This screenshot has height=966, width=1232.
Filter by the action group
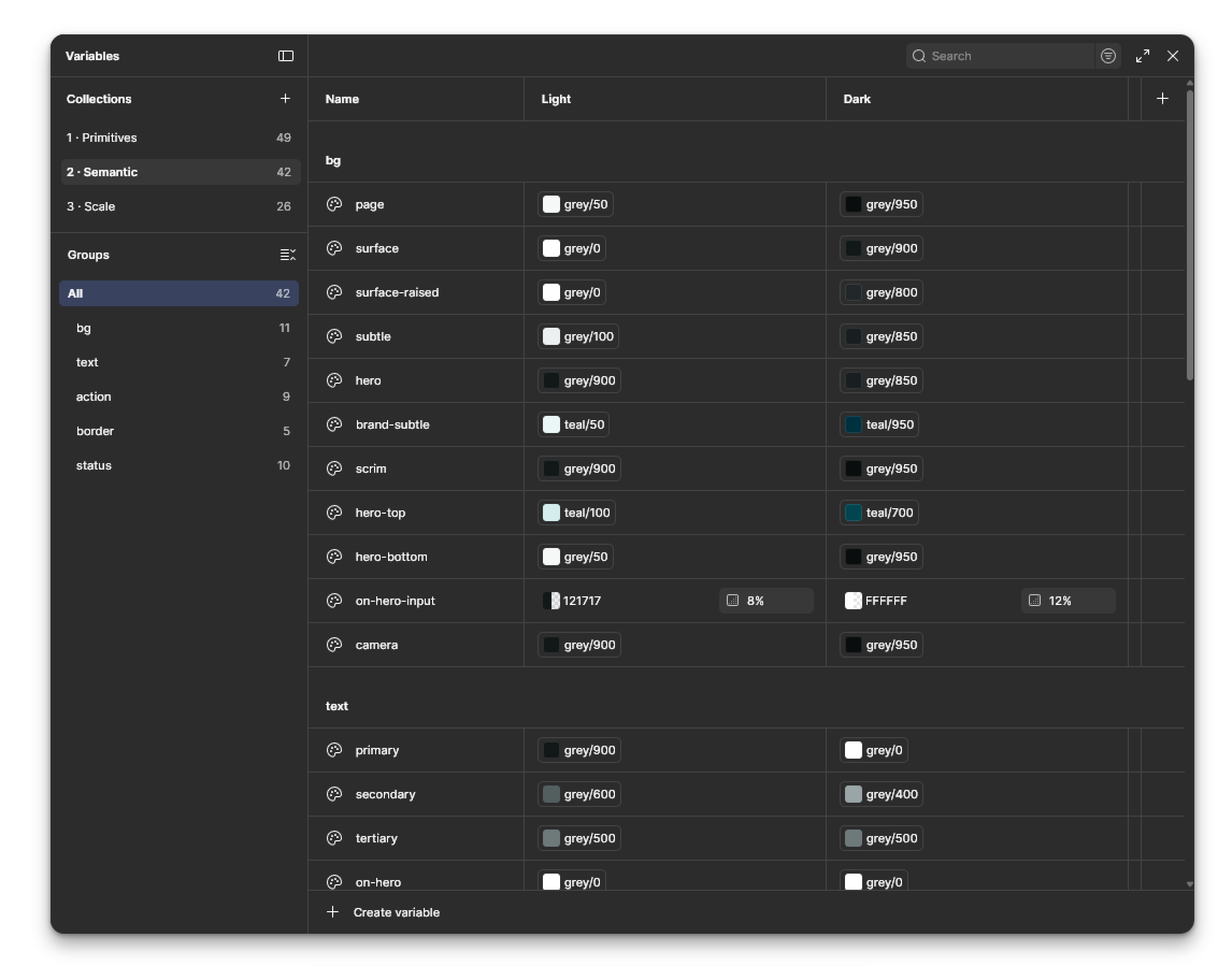179,397
